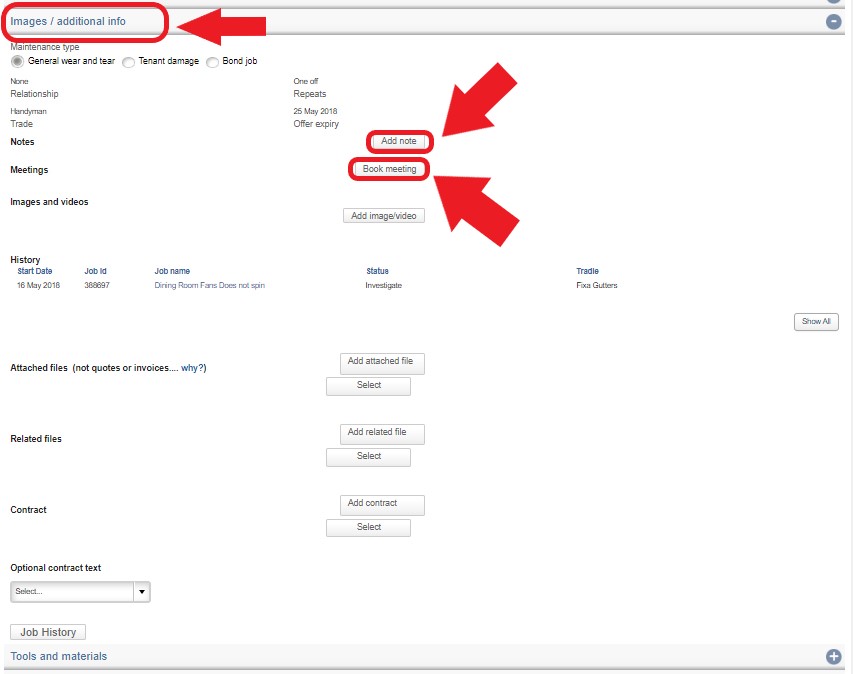Select Tenant damage maintenance type
This screenshot has height=674, width=853.
pos(128,62)
